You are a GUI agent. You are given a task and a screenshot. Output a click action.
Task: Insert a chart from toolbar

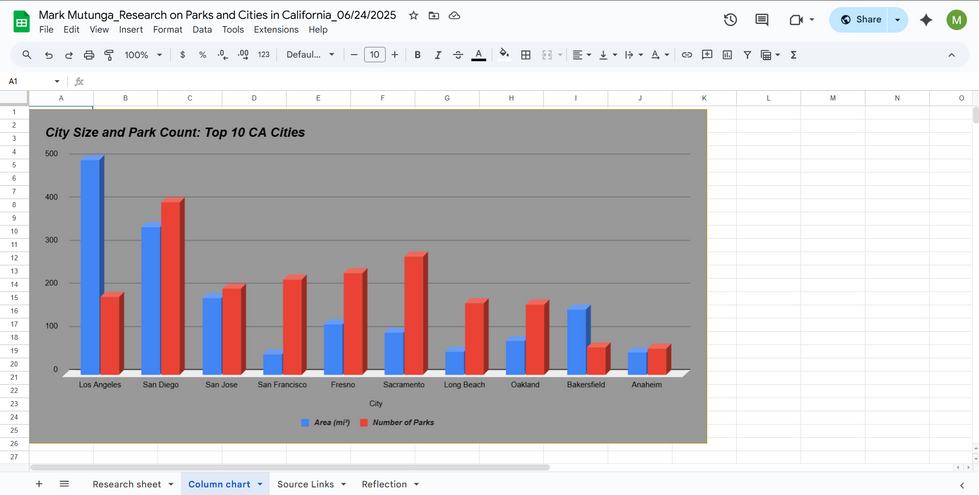[727, 55]
